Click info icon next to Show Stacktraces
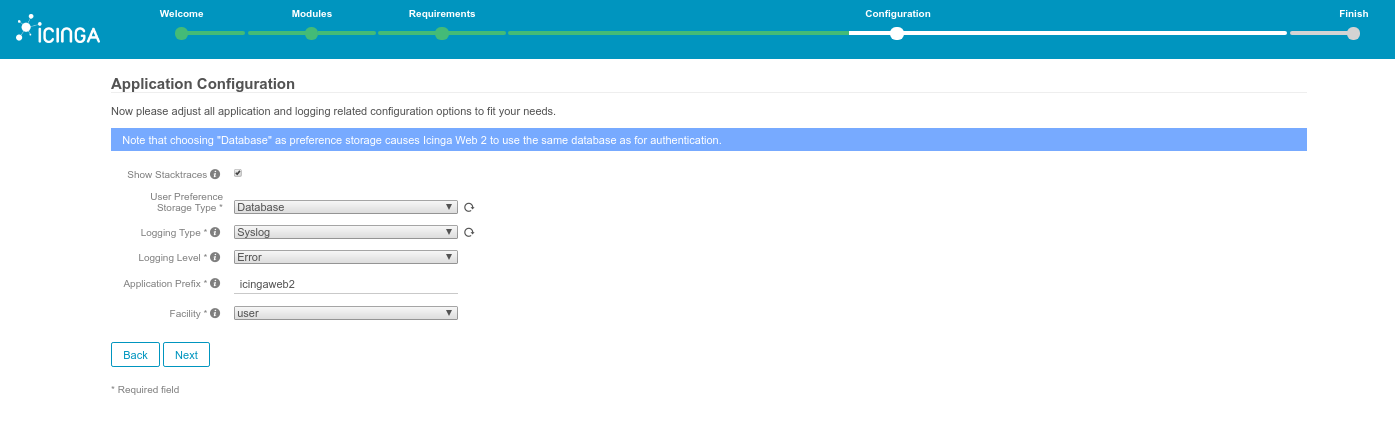 point(215,174)
